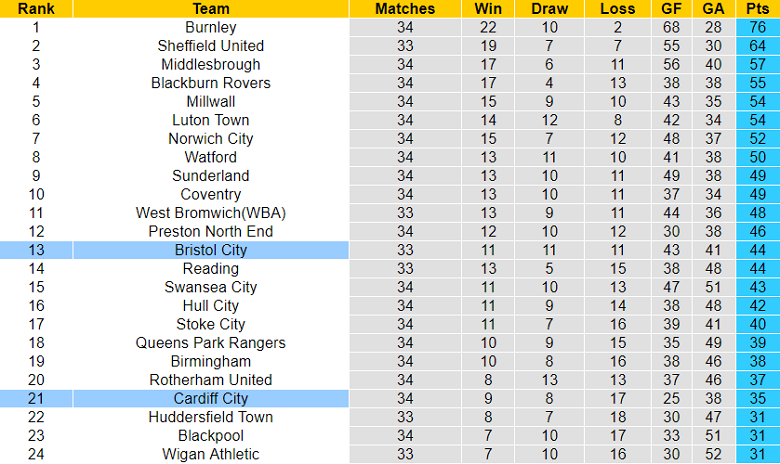This screenshot has height=464, width=780.
Task: Open Huddersfield Town team page
Action: tap(211, 417)
